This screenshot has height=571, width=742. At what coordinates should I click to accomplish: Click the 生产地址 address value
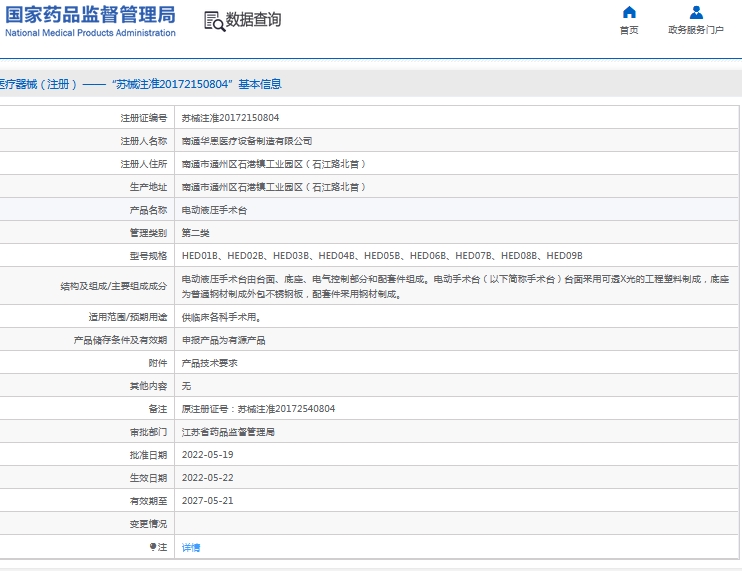click(274, 187)
